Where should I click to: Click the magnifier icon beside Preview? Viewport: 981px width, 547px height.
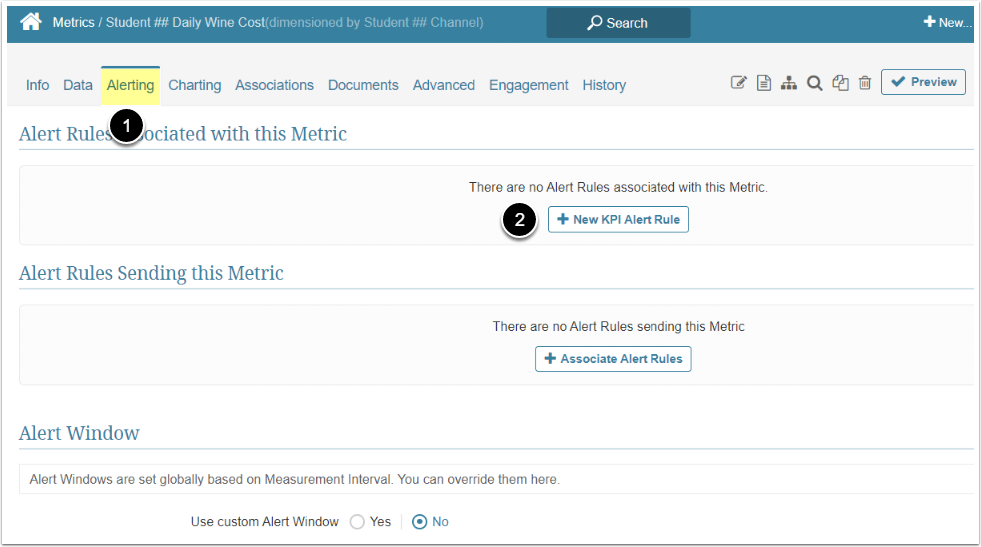(815, 83)
